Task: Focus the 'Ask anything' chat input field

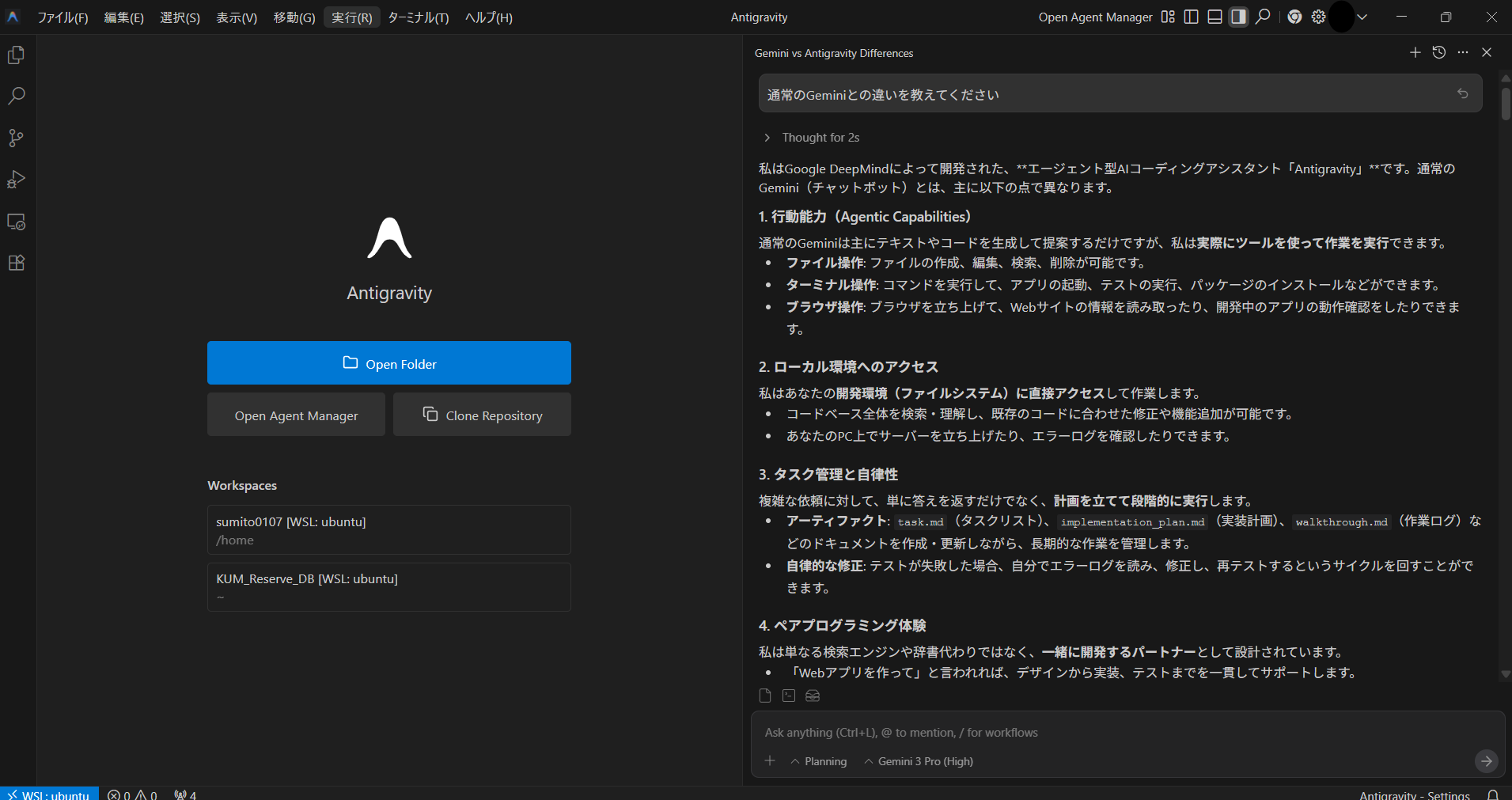Action: (x=1127, y=733)
